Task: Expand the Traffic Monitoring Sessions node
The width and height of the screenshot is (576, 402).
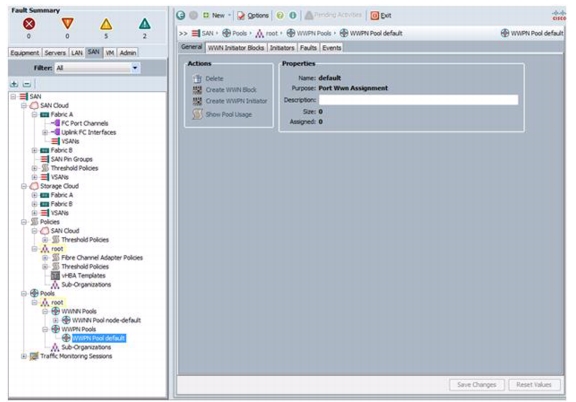Action: pyautogui.click(x=24, y=356)
